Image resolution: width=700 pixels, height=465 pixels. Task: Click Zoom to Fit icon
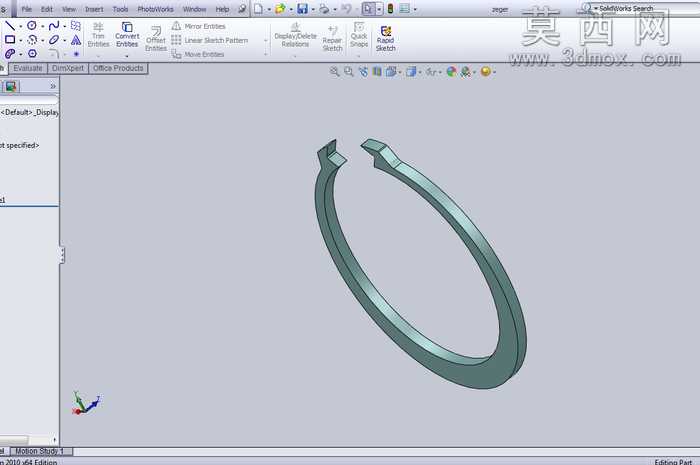click(334, 71)
